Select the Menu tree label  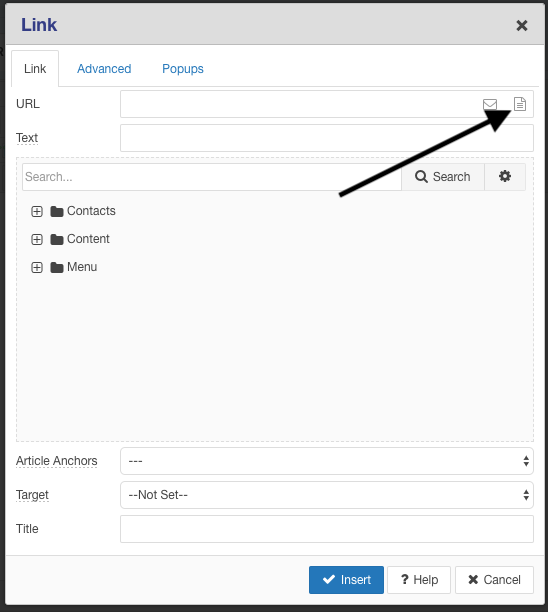click(82, 267)
